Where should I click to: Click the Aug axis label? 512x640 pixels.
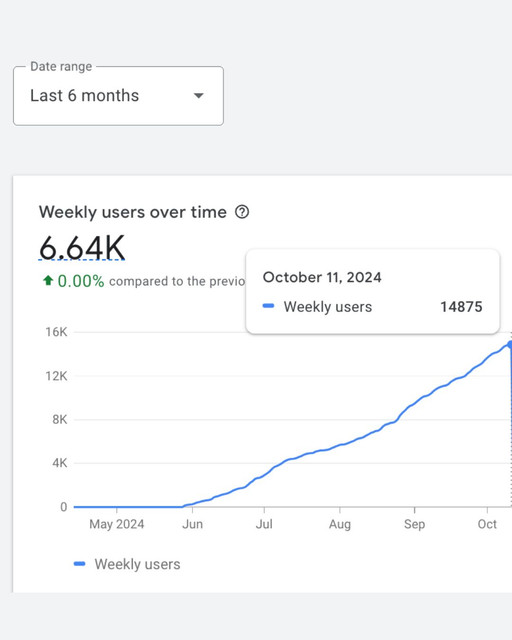point(340,524)
